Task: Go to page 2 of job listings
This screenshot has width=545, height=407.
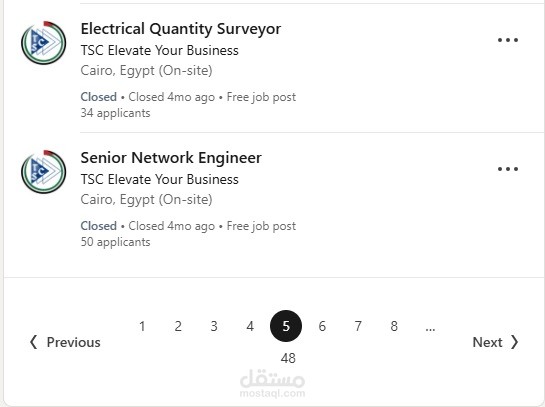Action: click(x=178, y=326)
